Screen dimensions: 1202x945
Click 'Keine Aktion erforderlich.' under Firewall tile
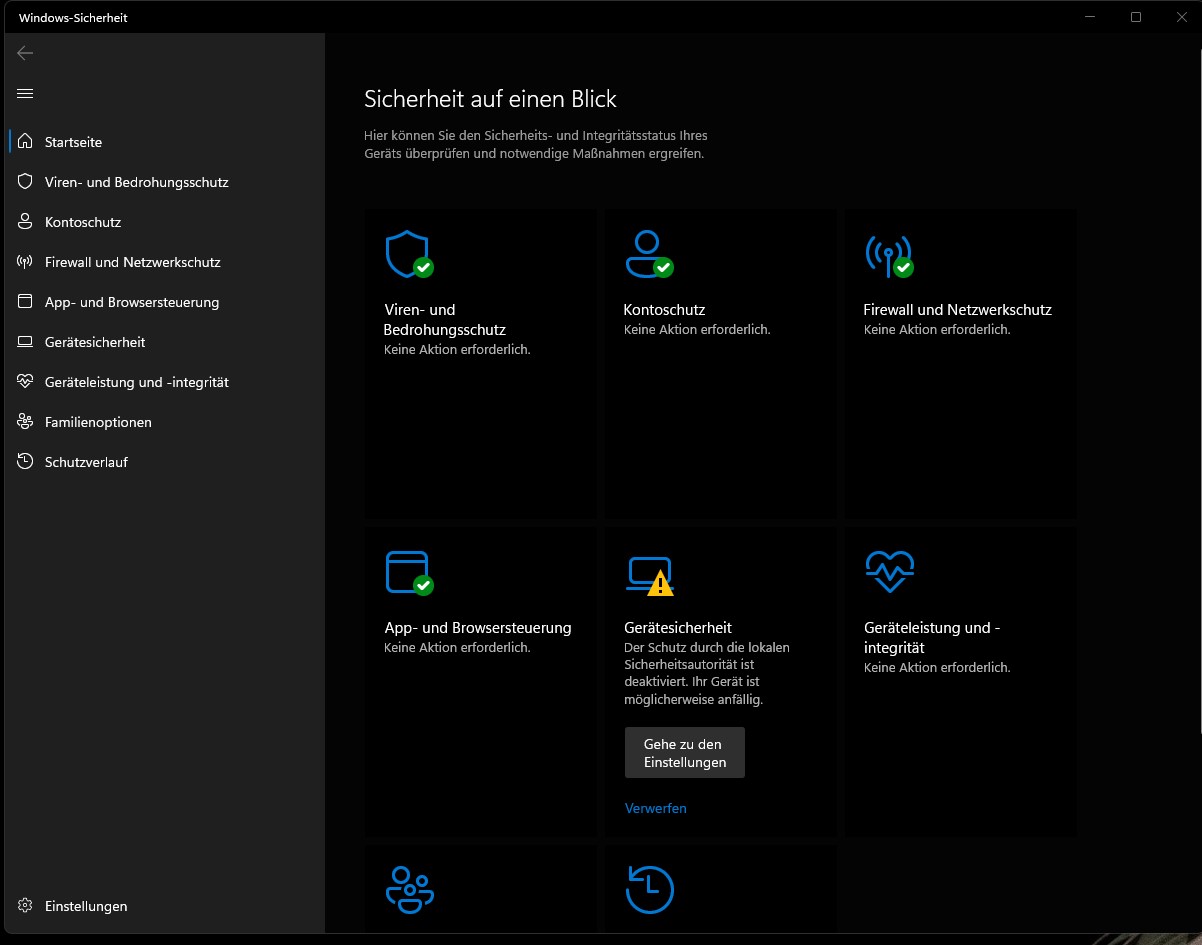pyautogui.click(x=937, y=329)
